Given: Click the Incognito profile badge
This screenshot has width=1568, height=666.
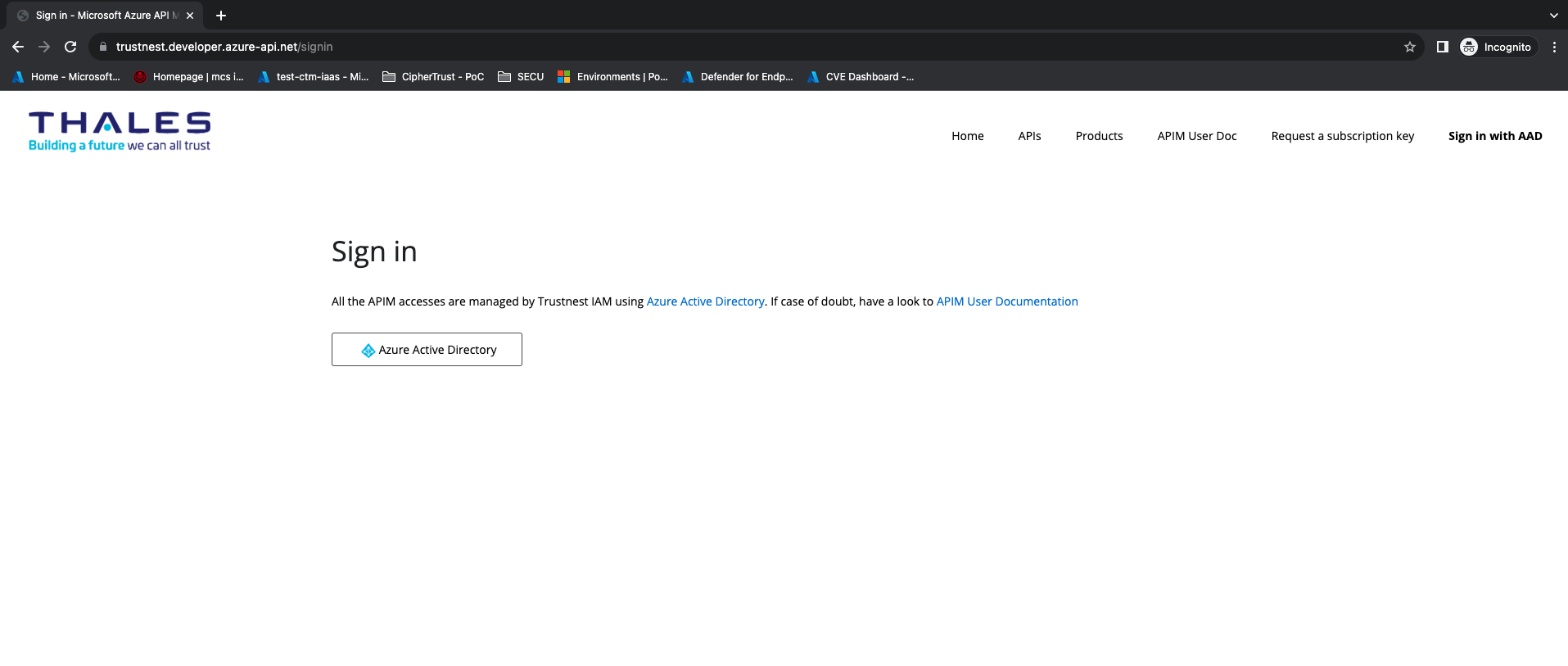Looking at the screenshot, I should 1497,47.
